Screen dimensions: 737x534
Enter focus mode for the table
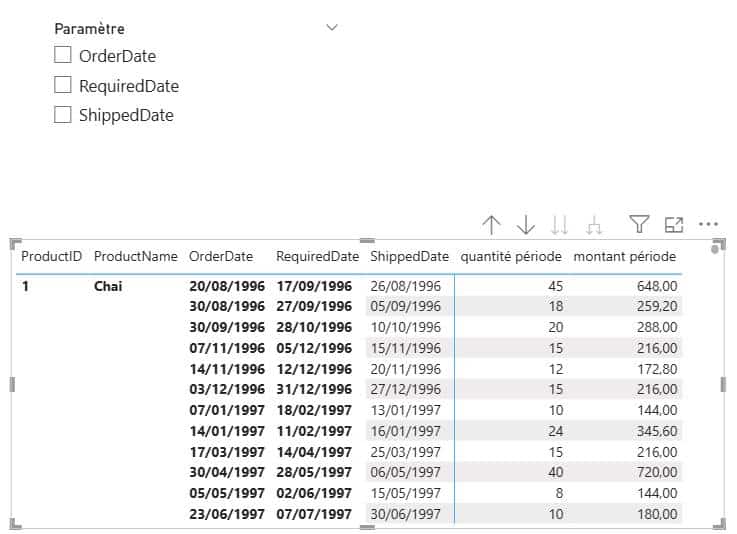click(x=674, y=225)
